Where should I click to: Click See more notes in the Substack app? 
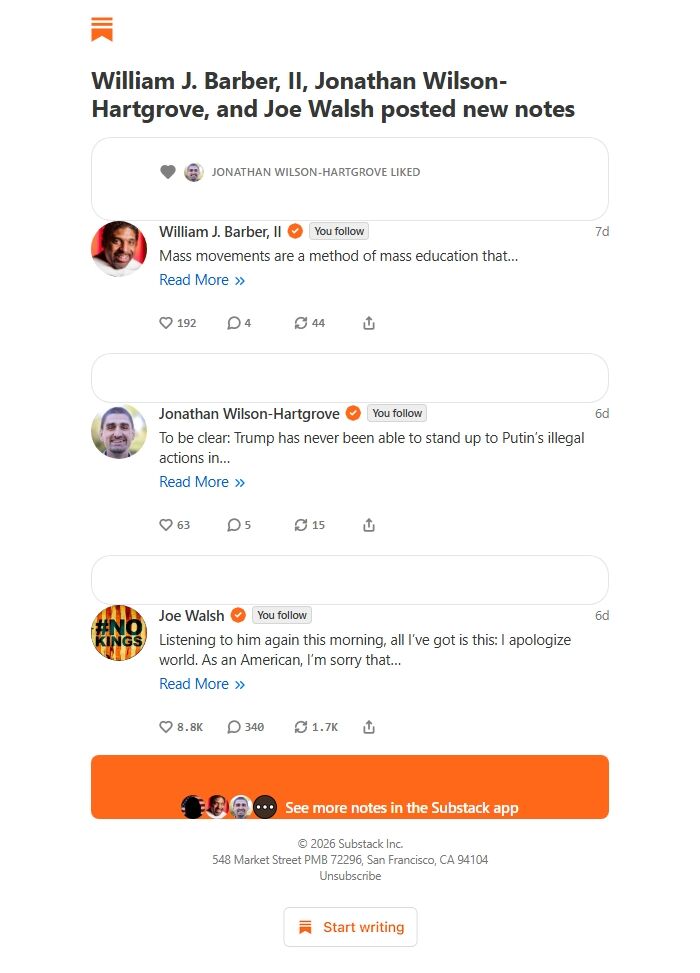click(401, 807)
